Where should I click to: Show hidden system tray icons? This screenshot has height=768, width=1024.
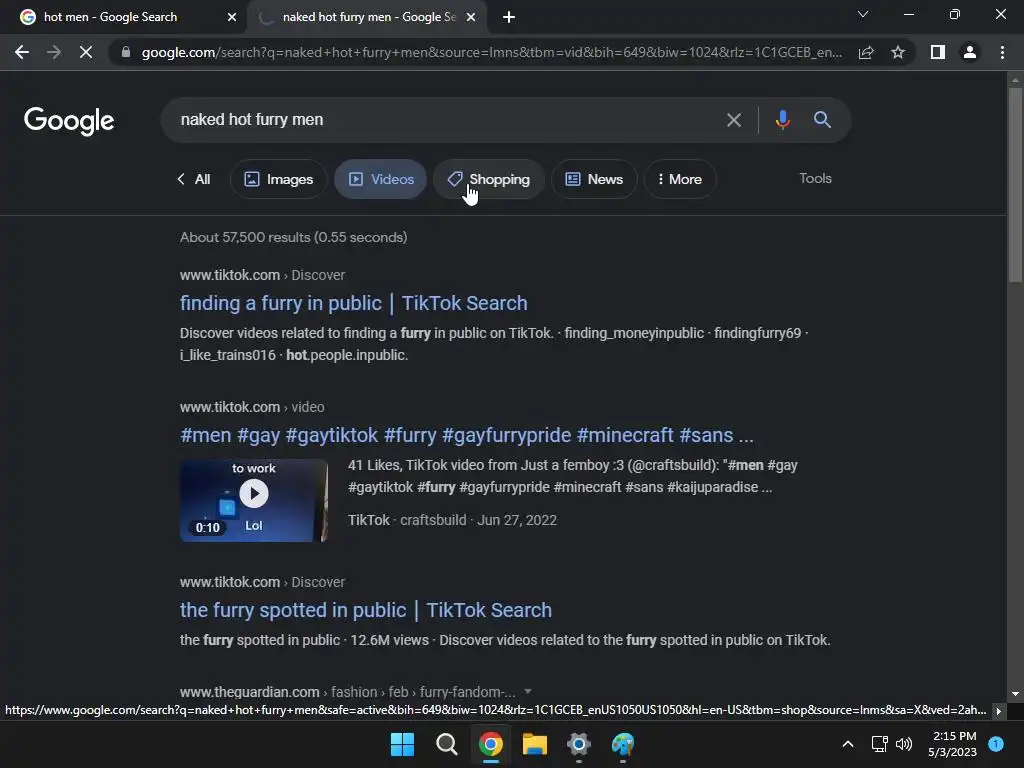tap(848, 744)
